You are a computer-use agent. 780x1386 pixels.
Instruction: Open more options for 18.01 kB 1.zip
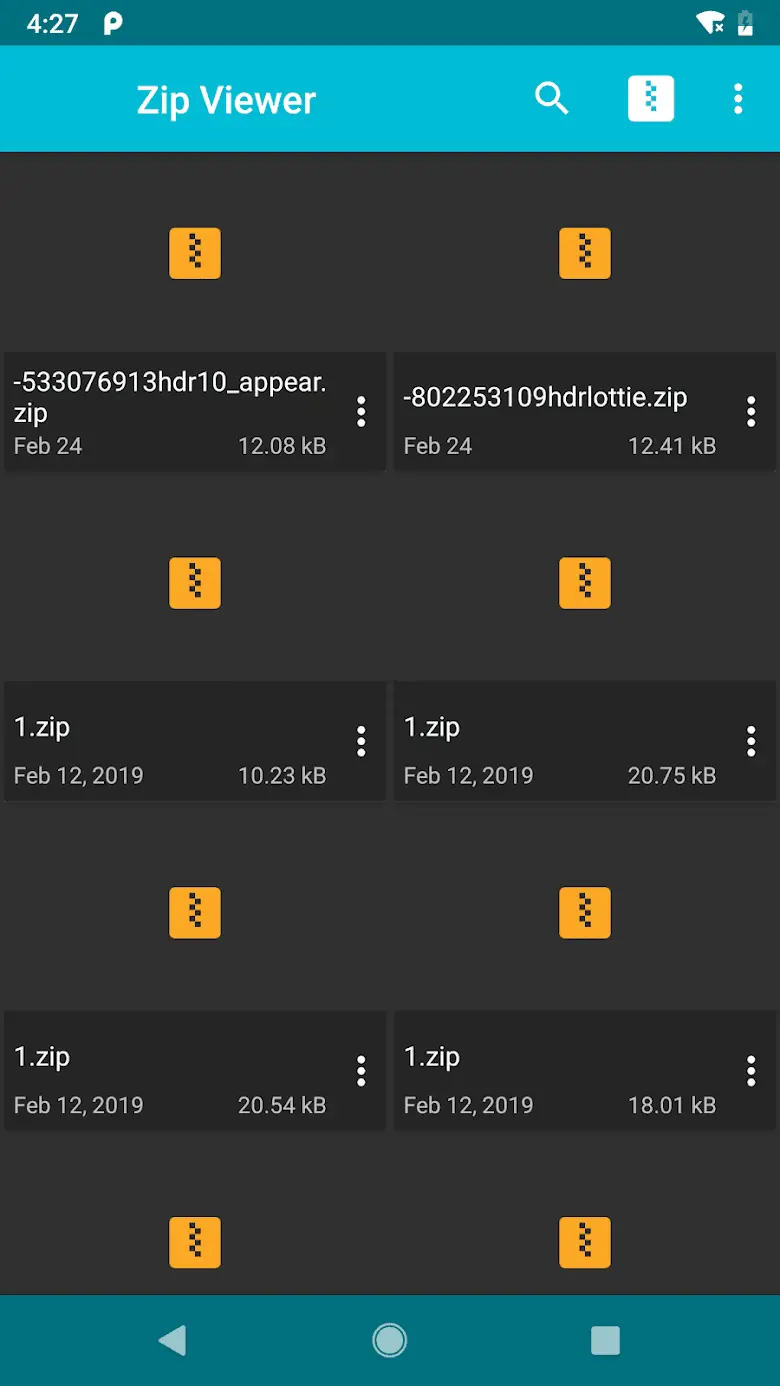tap(751, 1071)
